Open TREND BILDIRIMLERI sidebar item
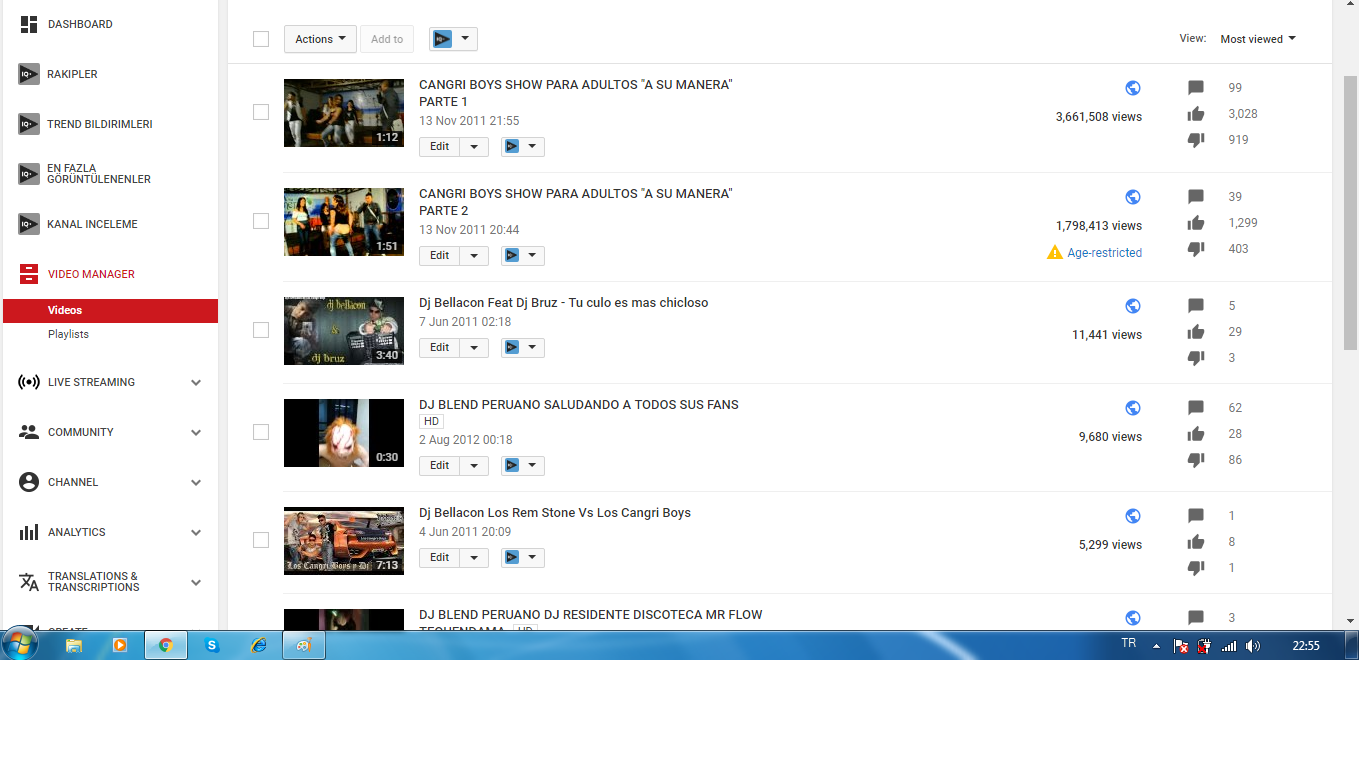 [100, 124]
